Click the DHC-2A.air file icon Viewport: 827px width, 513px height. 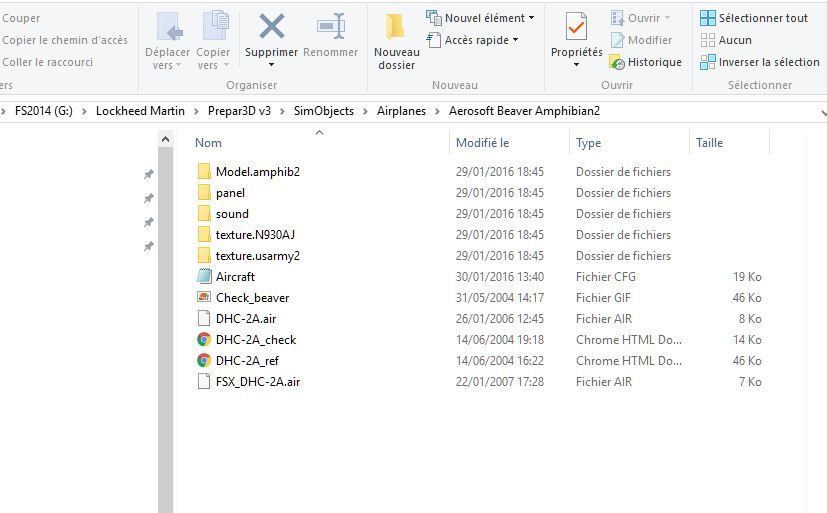(204, 318)
